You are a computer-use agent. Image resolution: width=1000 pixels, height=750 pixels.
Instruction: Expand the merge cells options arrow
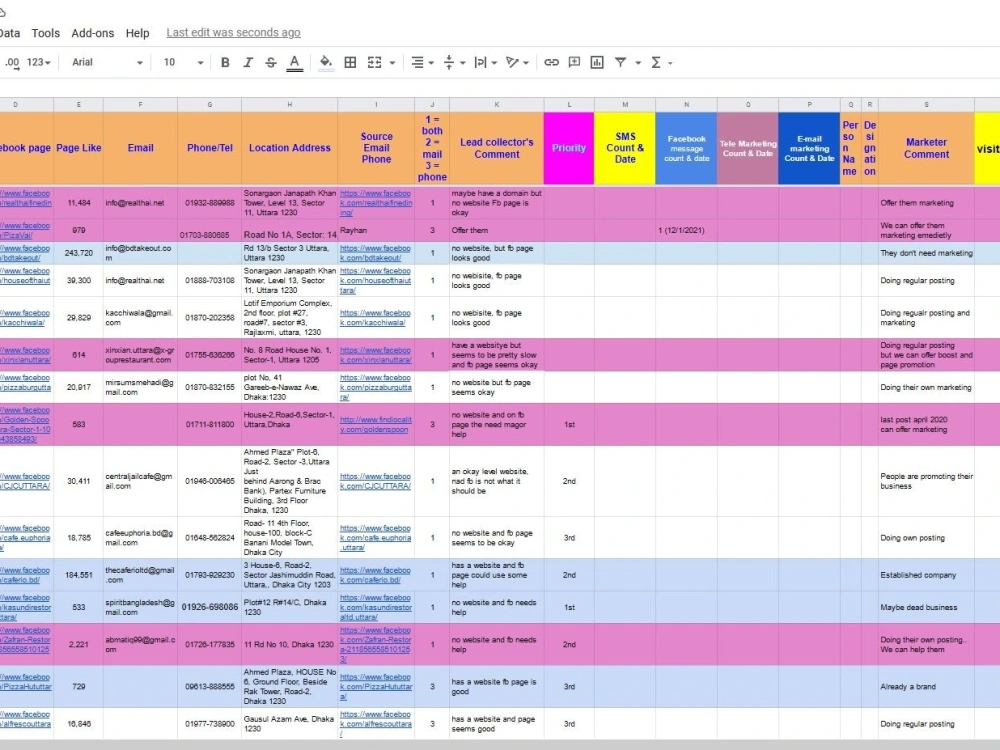392,62
